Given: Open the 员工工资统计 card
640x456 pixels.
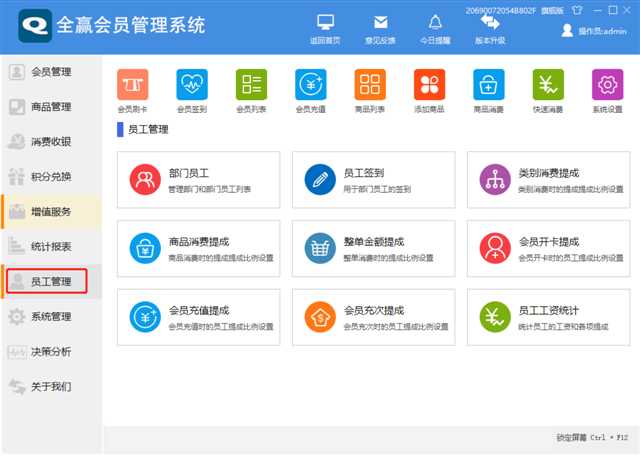Looking at the screenshot, I should tap(549, 317).
